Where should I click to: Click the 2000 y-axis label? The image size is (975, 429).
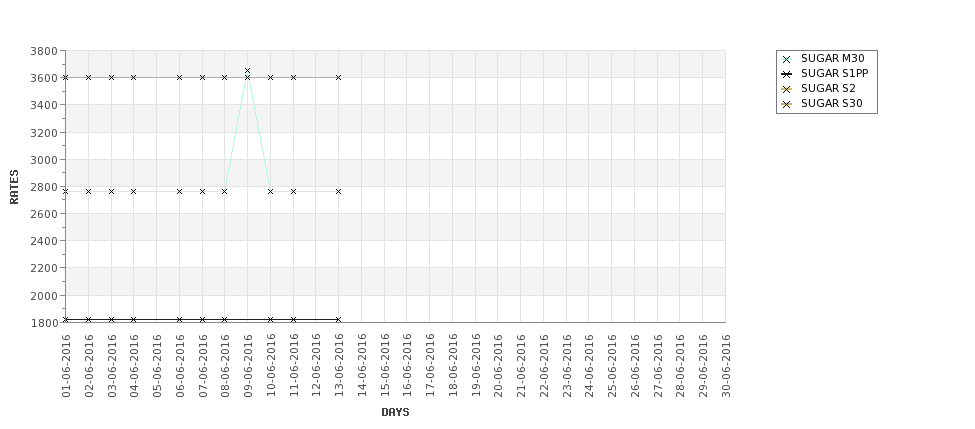44,295
